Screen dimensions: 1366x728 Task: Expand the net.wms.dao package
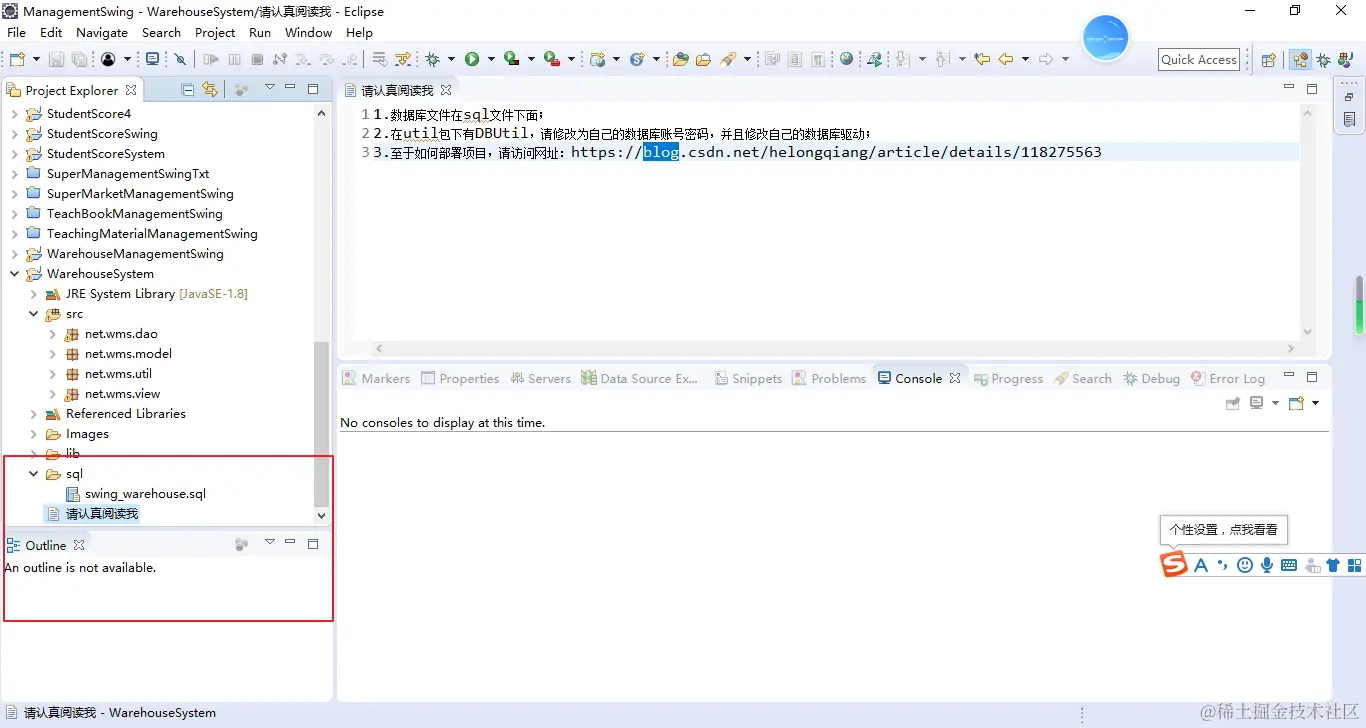point(52,334)
